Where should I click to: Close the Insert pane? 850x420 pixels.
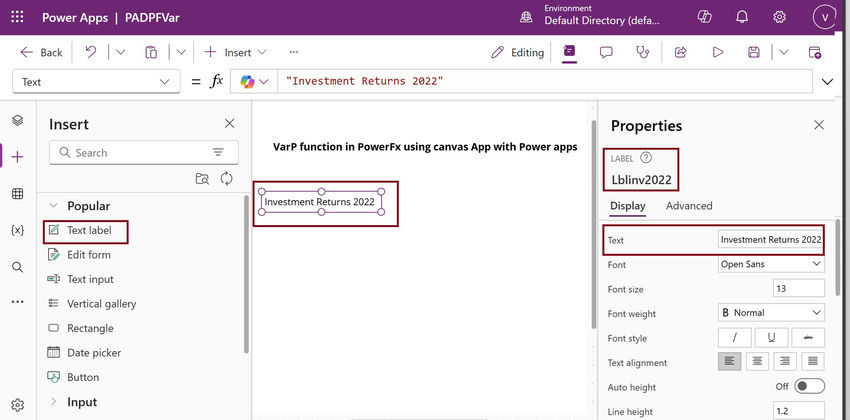230,124
